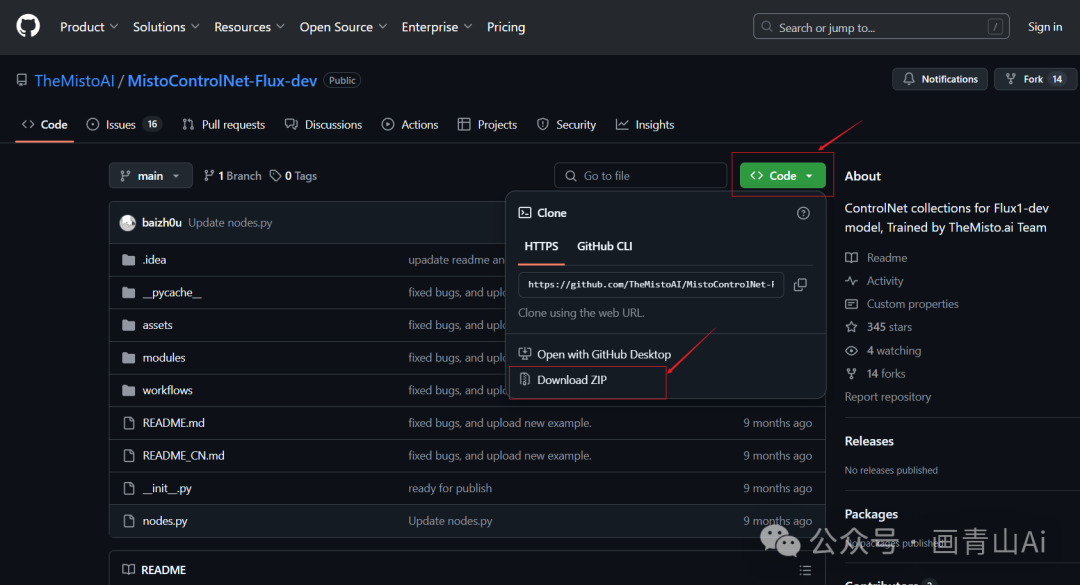Open the Fork count 14
Viewport: 1080px width, 585px height.
(x=1057, y=79)
